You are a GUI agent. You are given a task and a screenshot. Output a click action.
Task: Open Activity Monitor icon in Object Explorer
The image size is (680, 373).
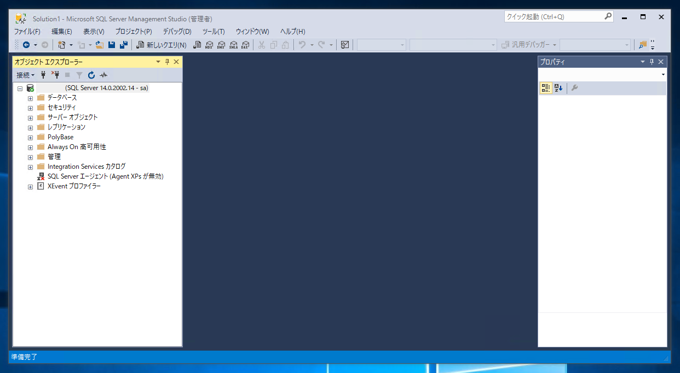point(103,75)
